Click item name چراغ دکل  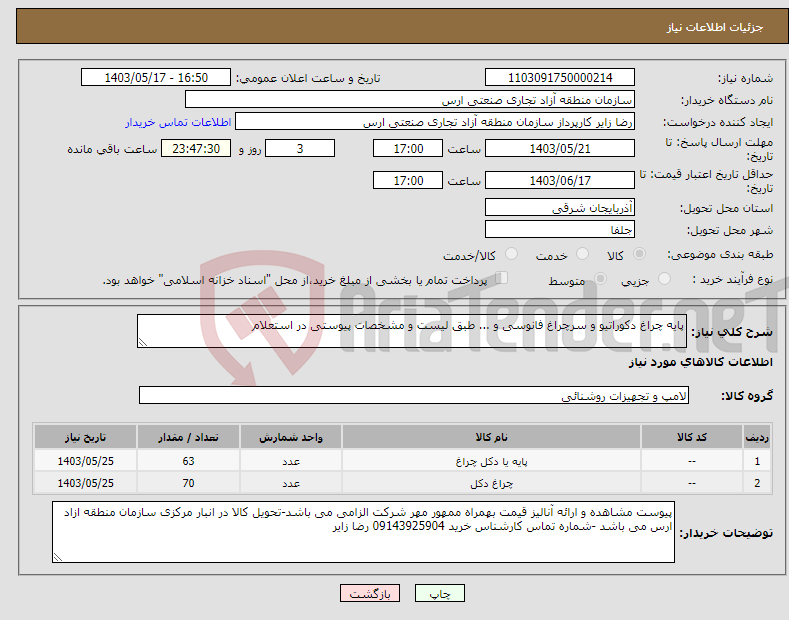(491, 483)
